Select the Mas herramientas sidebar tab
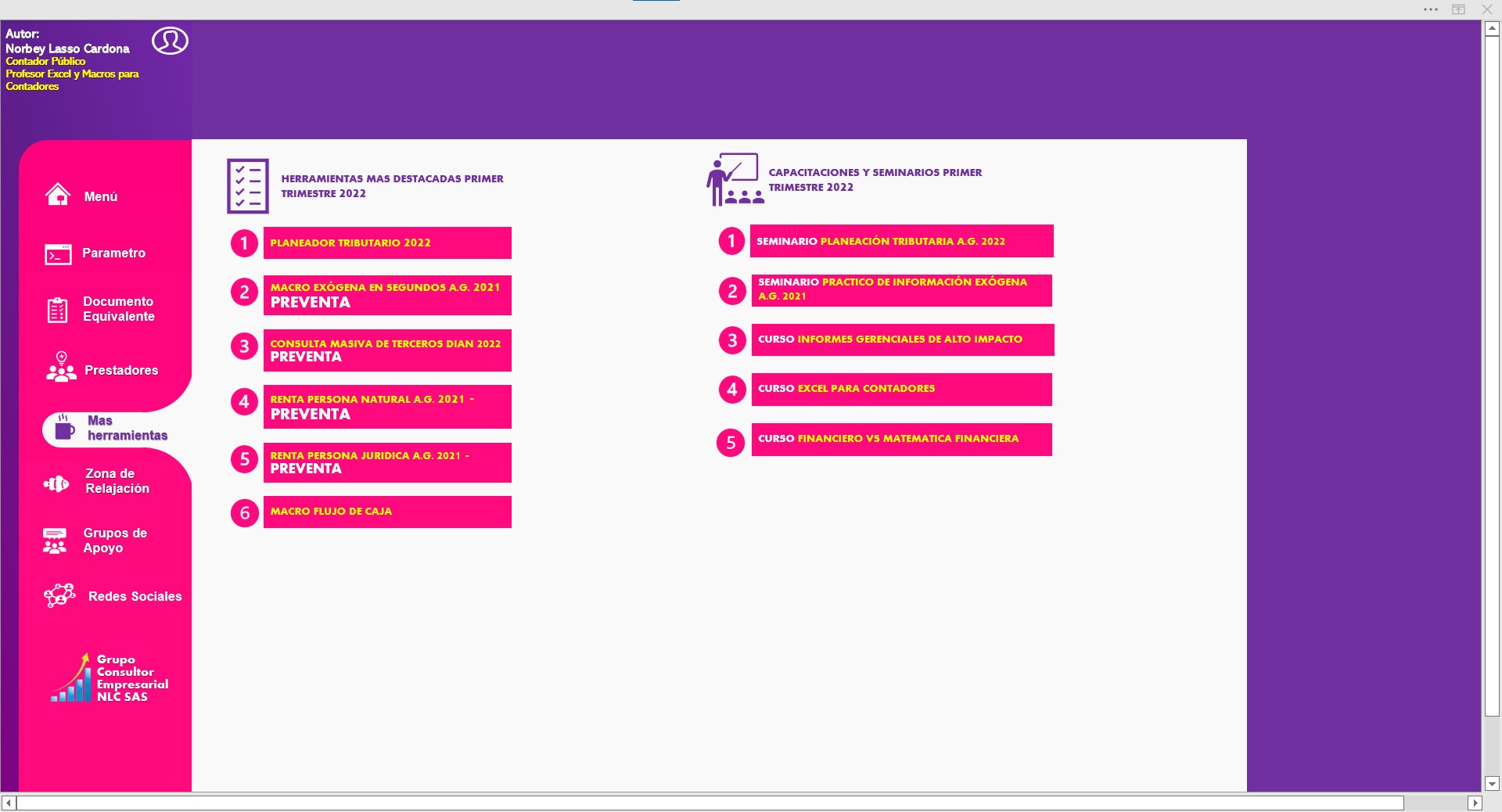 click(x=128, y=428)
